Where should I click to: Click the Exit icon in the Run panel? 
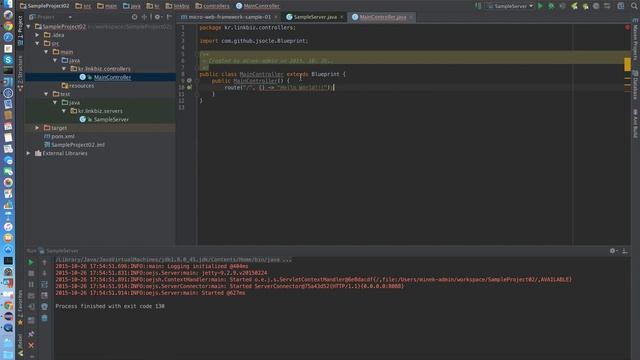pyautogui.click(x=31, y=306)
